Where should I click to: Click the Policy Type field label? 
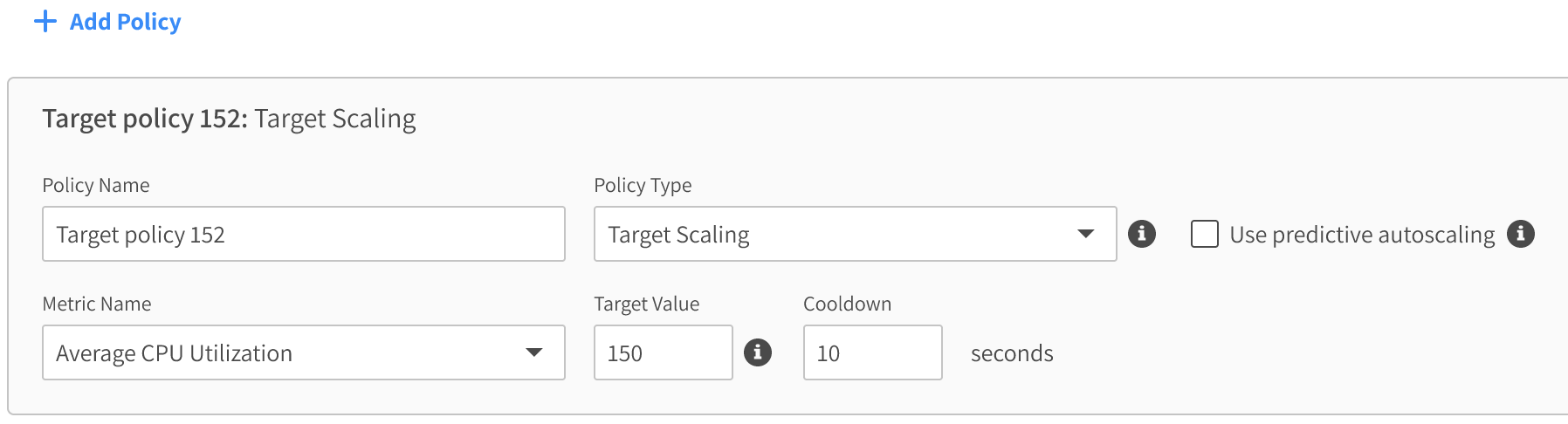click(643, 185)
